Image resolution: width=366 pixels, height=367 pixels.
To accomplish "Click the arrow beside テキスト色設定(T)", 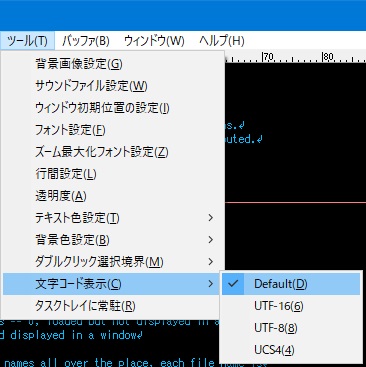I will [x=210, y=218].
